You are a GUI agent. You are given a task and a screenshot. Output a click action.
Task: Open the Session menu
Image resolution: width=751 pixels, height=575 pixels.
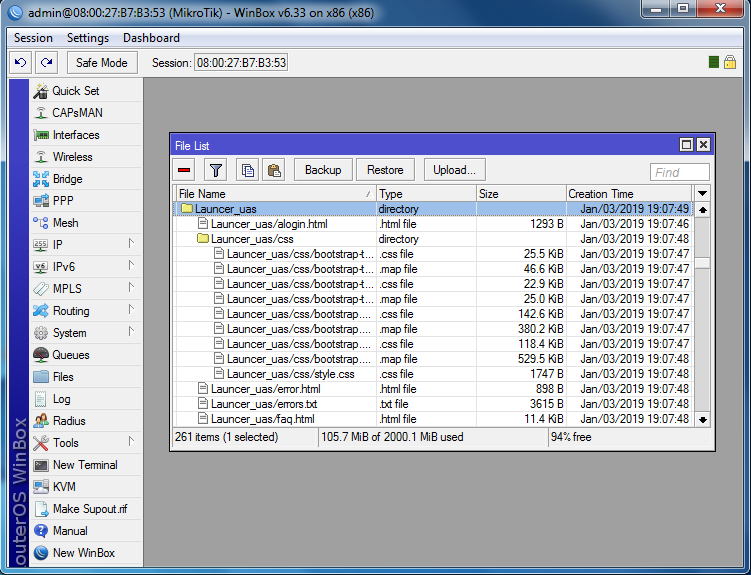[33, 38]
